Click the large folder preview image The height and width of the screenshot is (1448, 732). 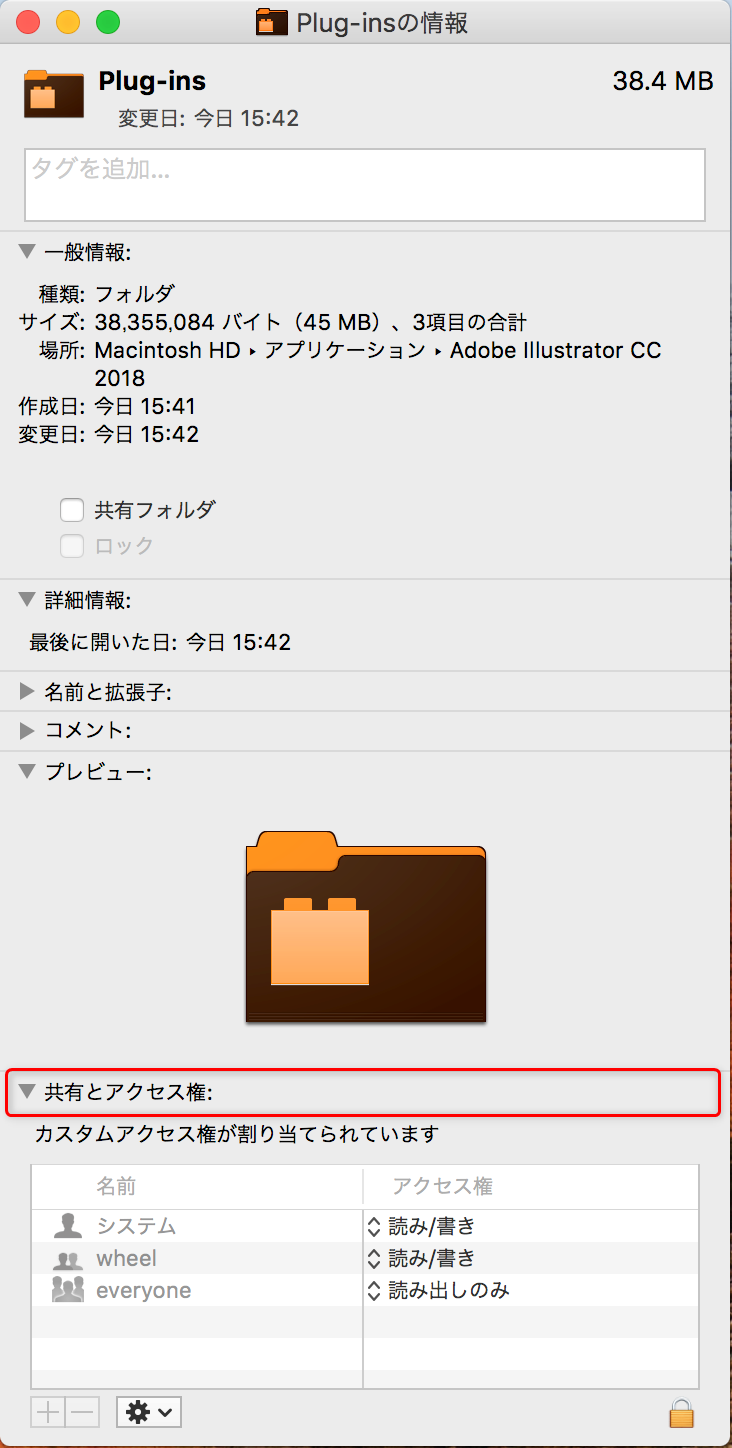pos(366,926)
